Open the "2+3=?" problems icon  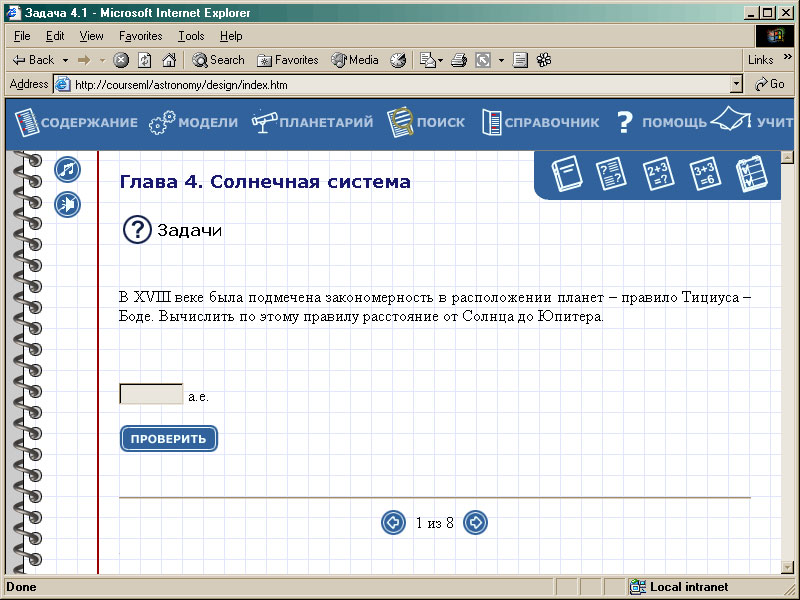point(657,175)
